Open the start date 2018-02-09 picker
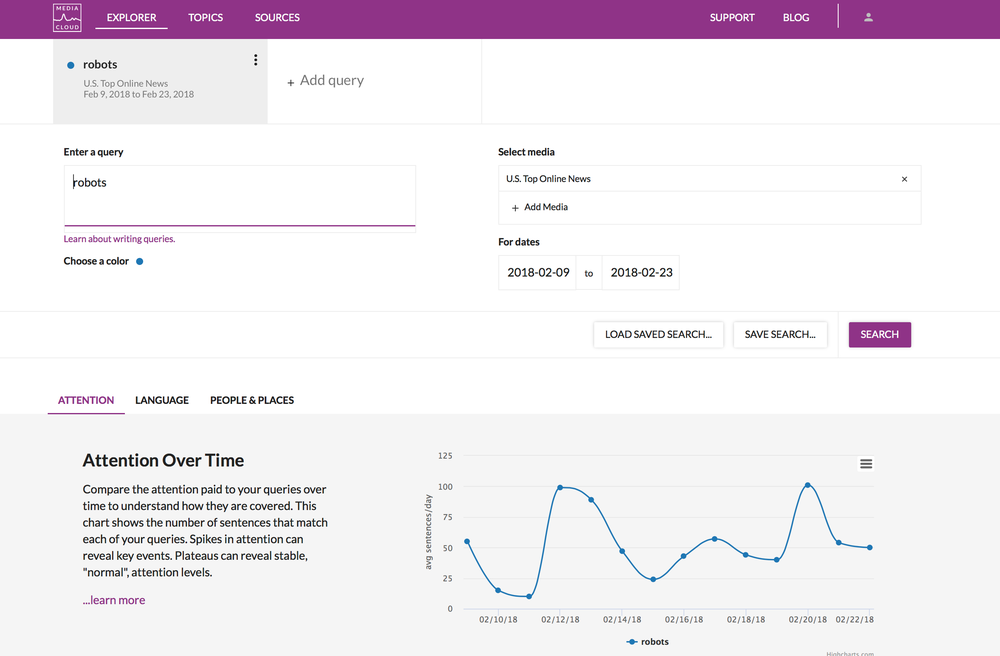 coord(538,273)
